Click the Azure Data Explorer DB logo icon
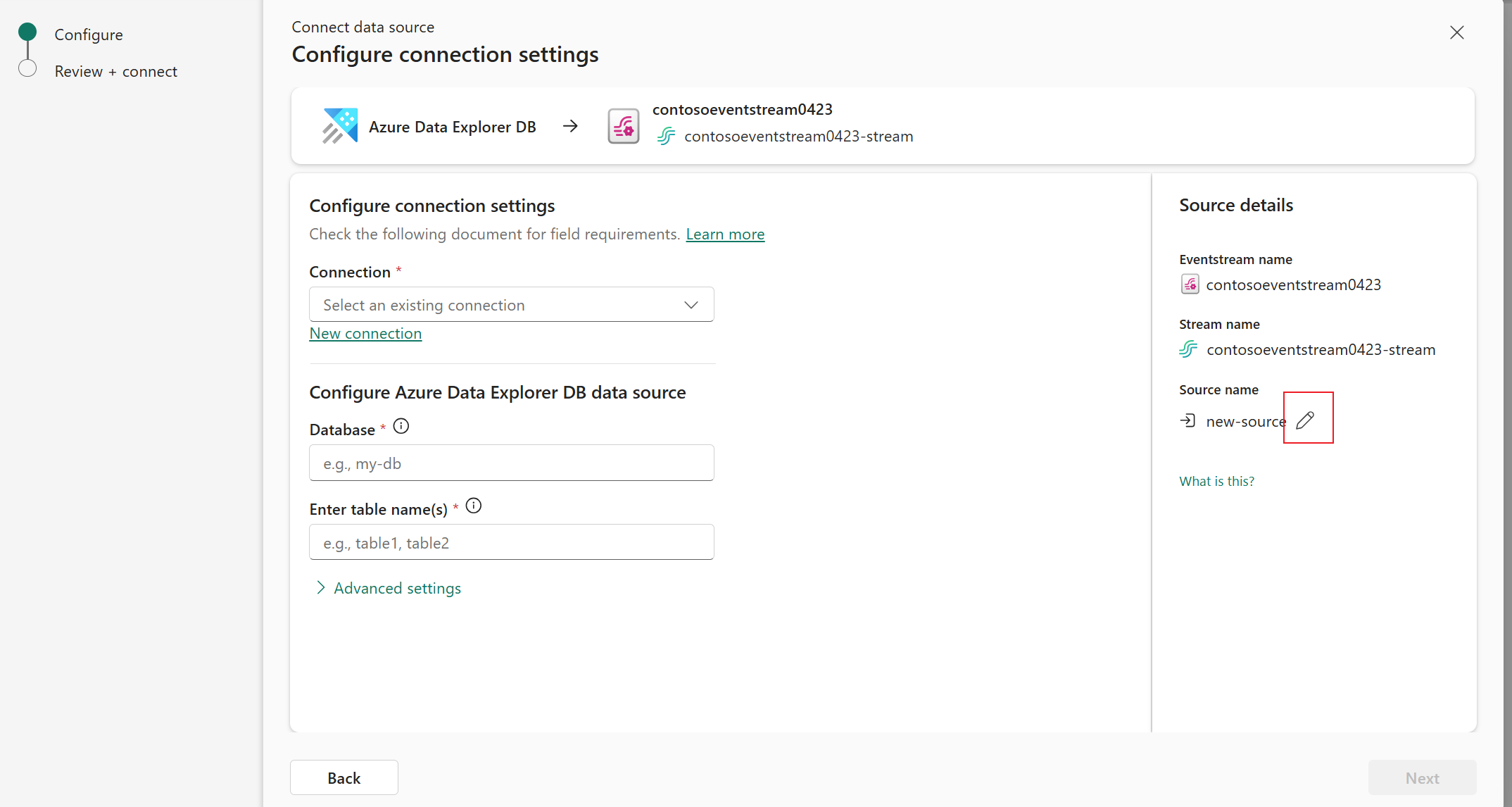The width and height of the screenshot is (1512, 807). pos(340,126)
